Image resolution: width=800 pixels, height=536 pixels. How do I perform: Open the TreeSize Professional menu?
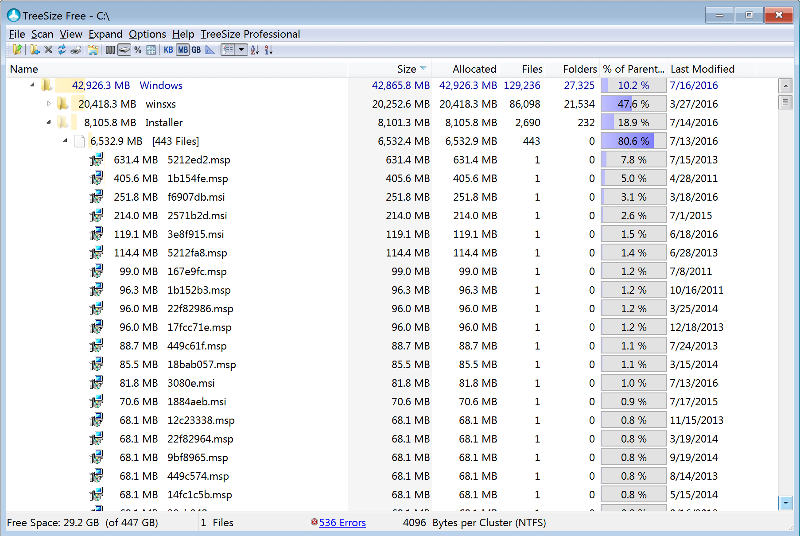coord(250,34)
